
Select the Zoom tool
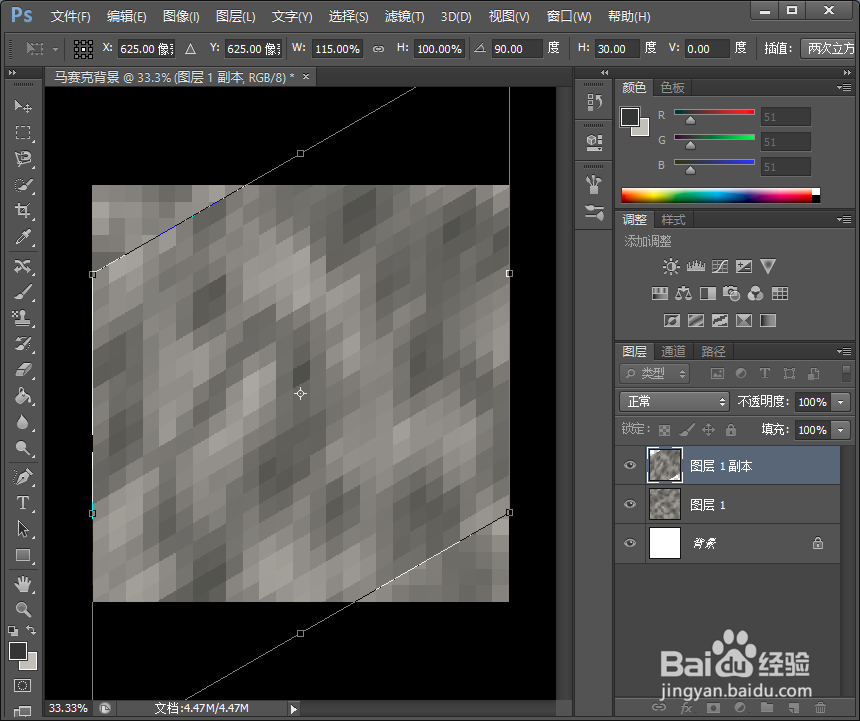23,609
